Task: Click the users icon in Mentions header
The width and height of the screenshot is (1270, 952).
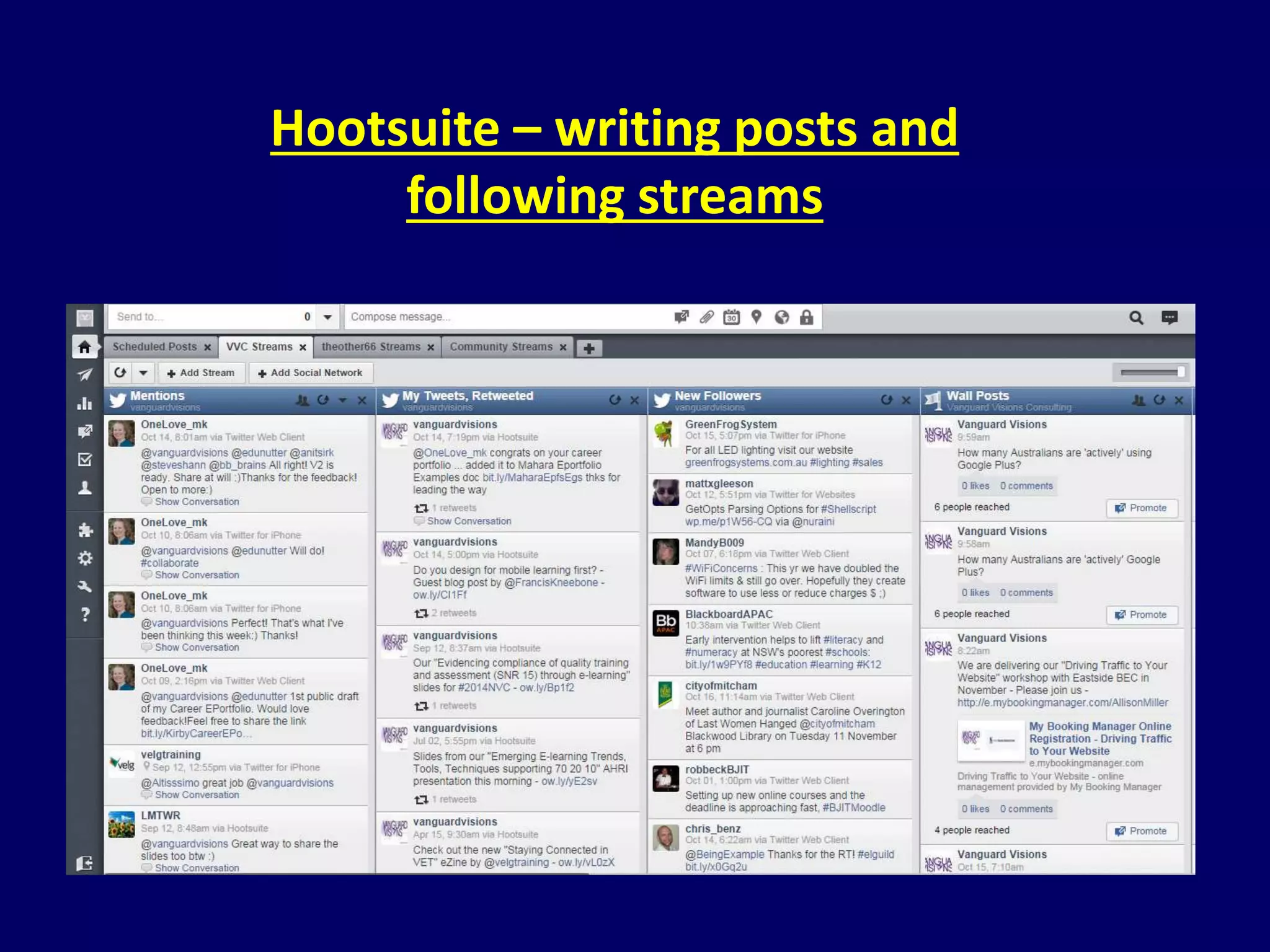Action: (x=303, y=400)
